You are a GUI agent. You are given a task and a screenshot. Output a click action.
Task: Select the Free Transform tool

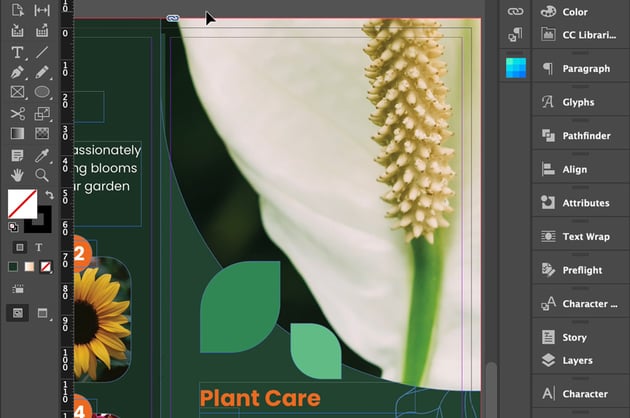42,114
